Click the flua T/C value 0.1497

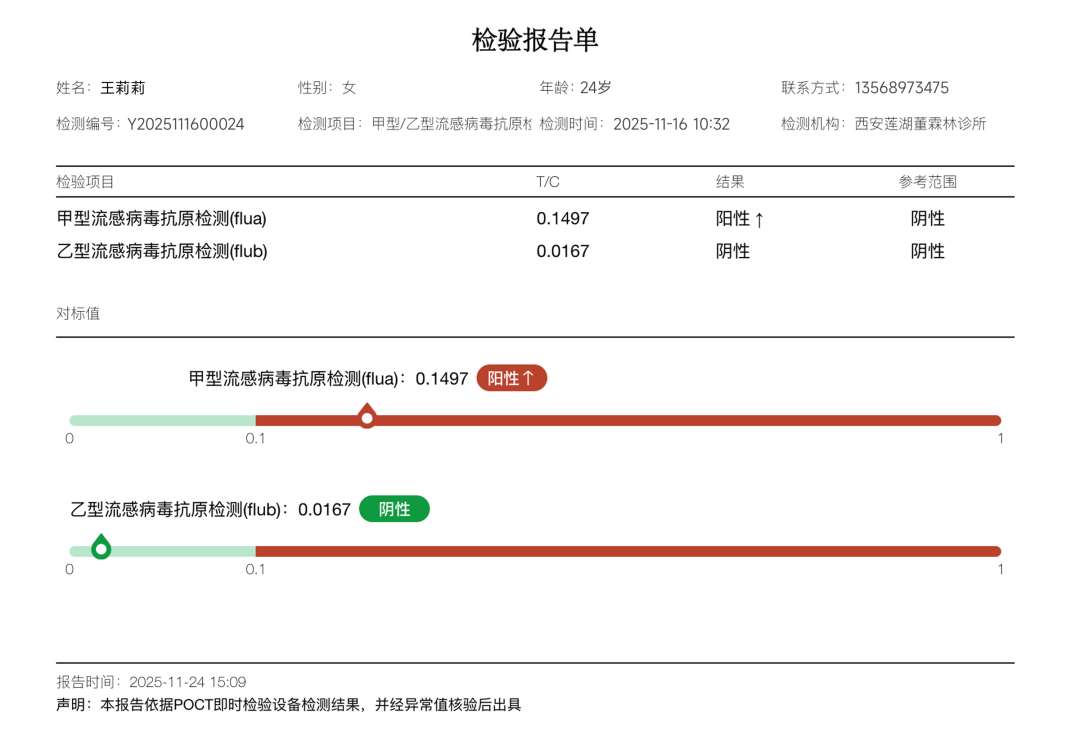coord(563,218)
